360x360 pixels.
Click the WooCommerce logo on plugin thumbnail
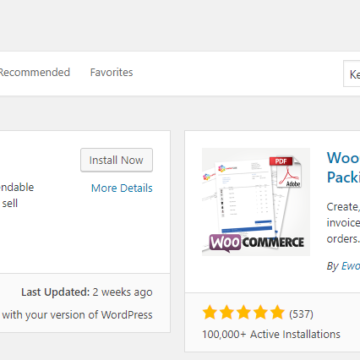[256, 242]
